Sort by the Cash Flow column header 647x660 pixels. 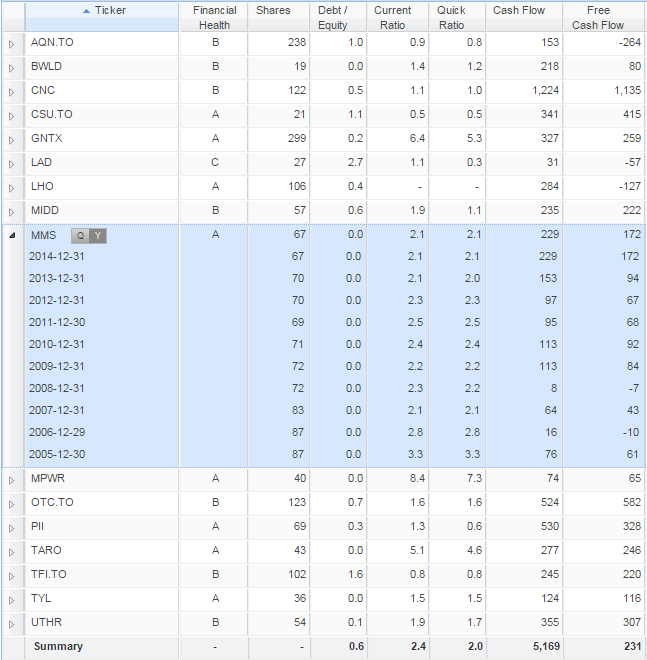524,17
